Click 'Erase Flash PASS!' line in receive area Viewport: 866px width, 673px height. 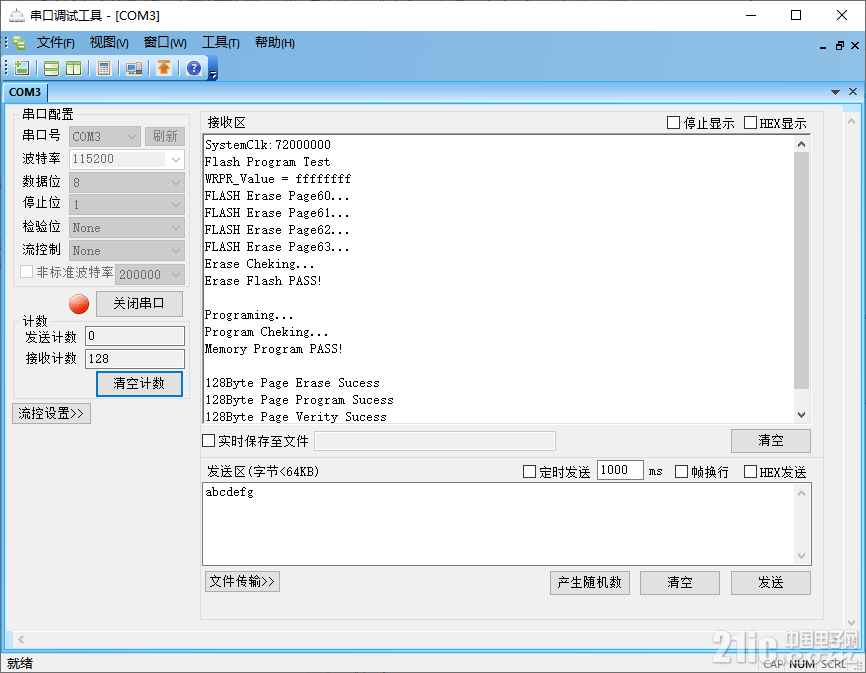coord(263,280)
